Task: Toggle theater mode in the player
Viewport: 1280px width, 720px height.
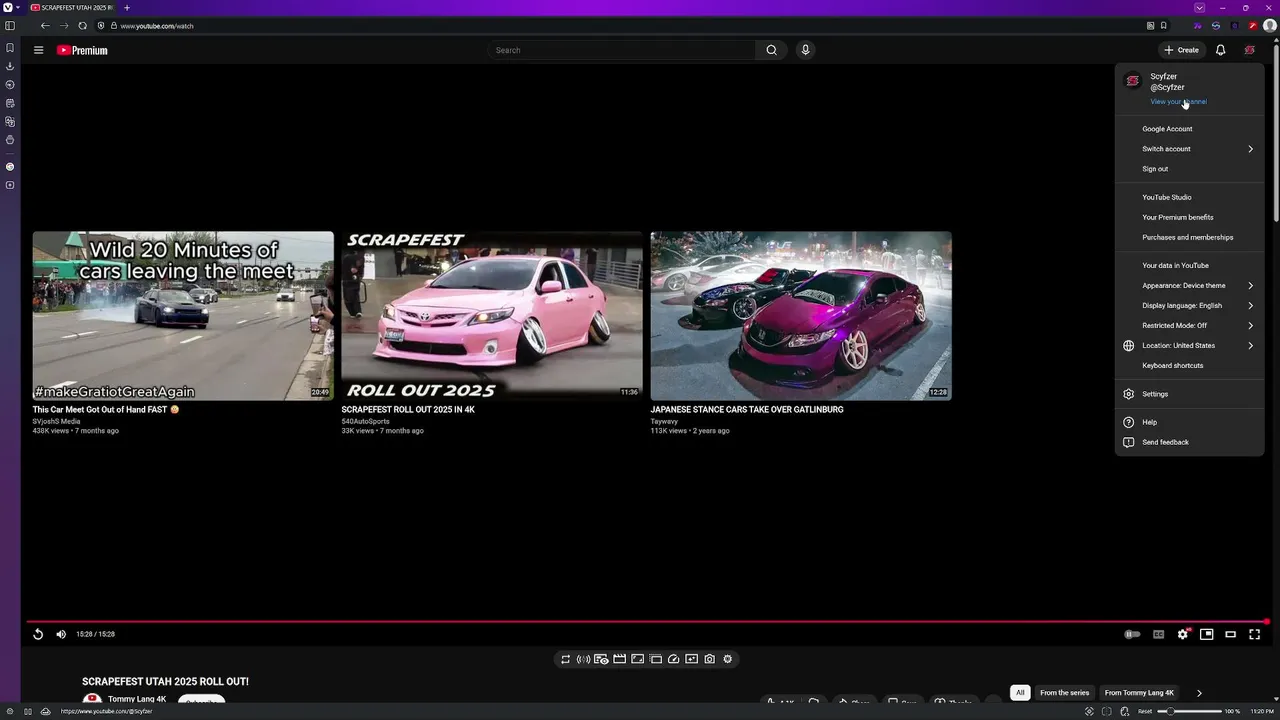Action: pyautogui.click(x=1231, y=634)
